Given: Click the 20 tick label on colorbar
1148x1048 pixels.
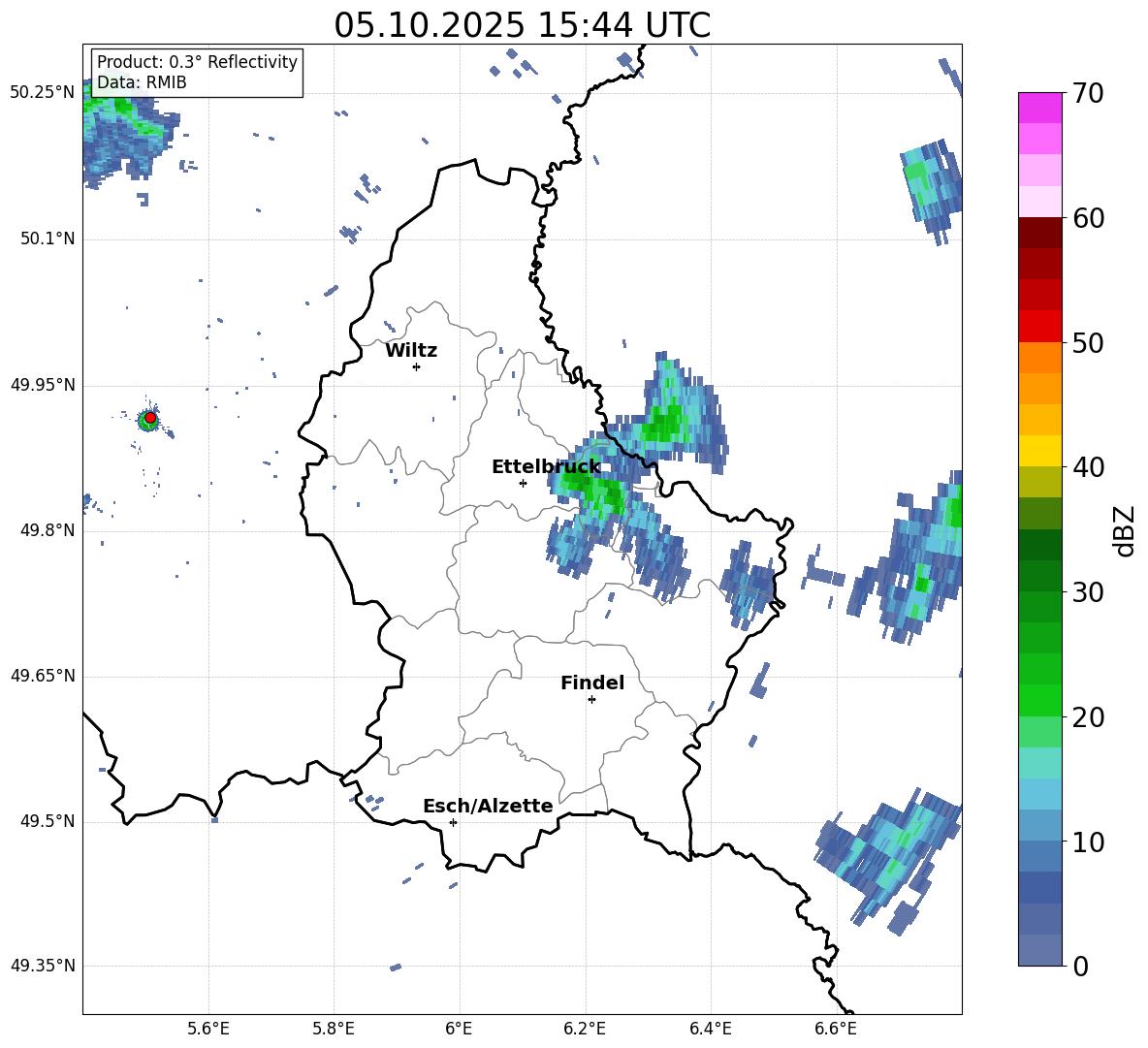Looking at the screenshot, I should pyautogui.click(x=1088, y=716).
